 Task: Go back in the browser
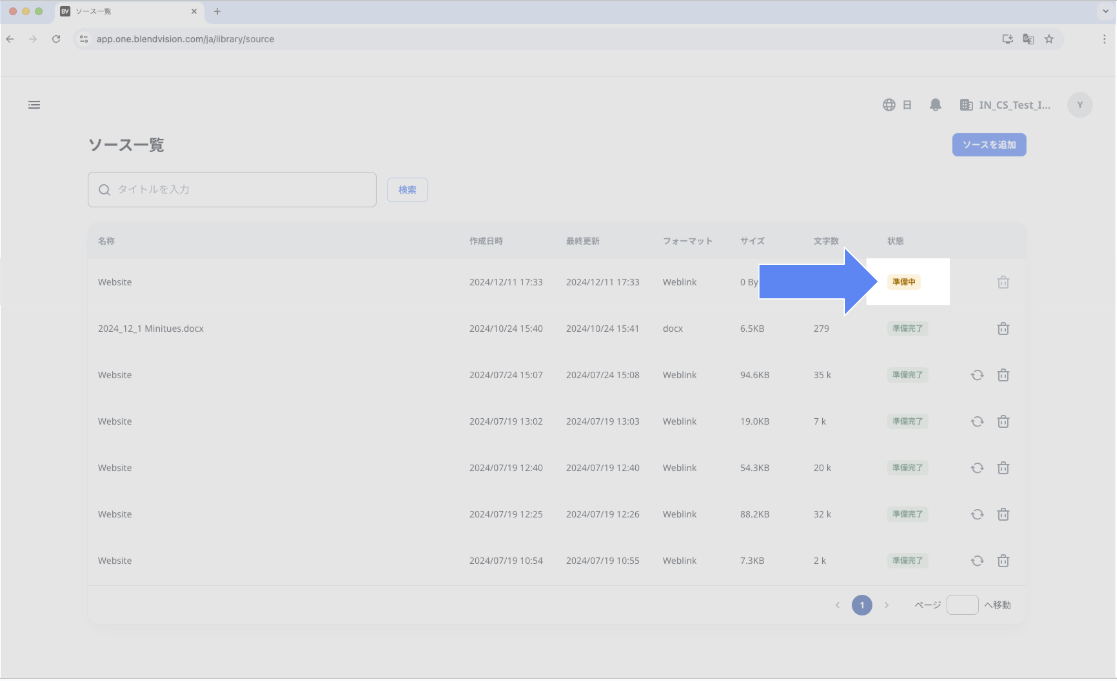[x=10, y=39]
